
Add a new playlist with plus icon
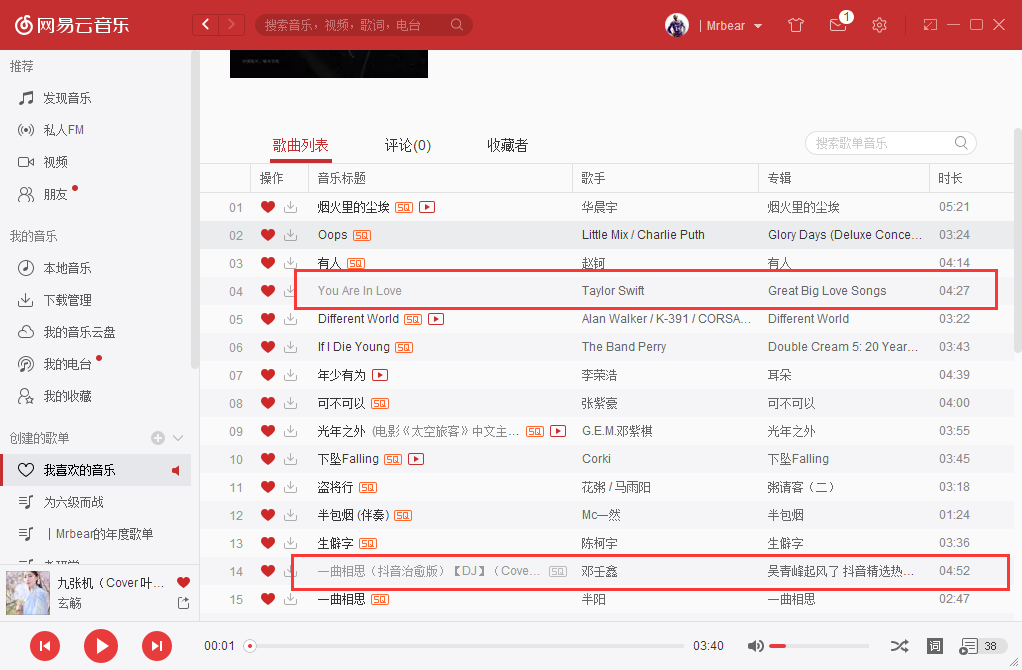(157, 438)
